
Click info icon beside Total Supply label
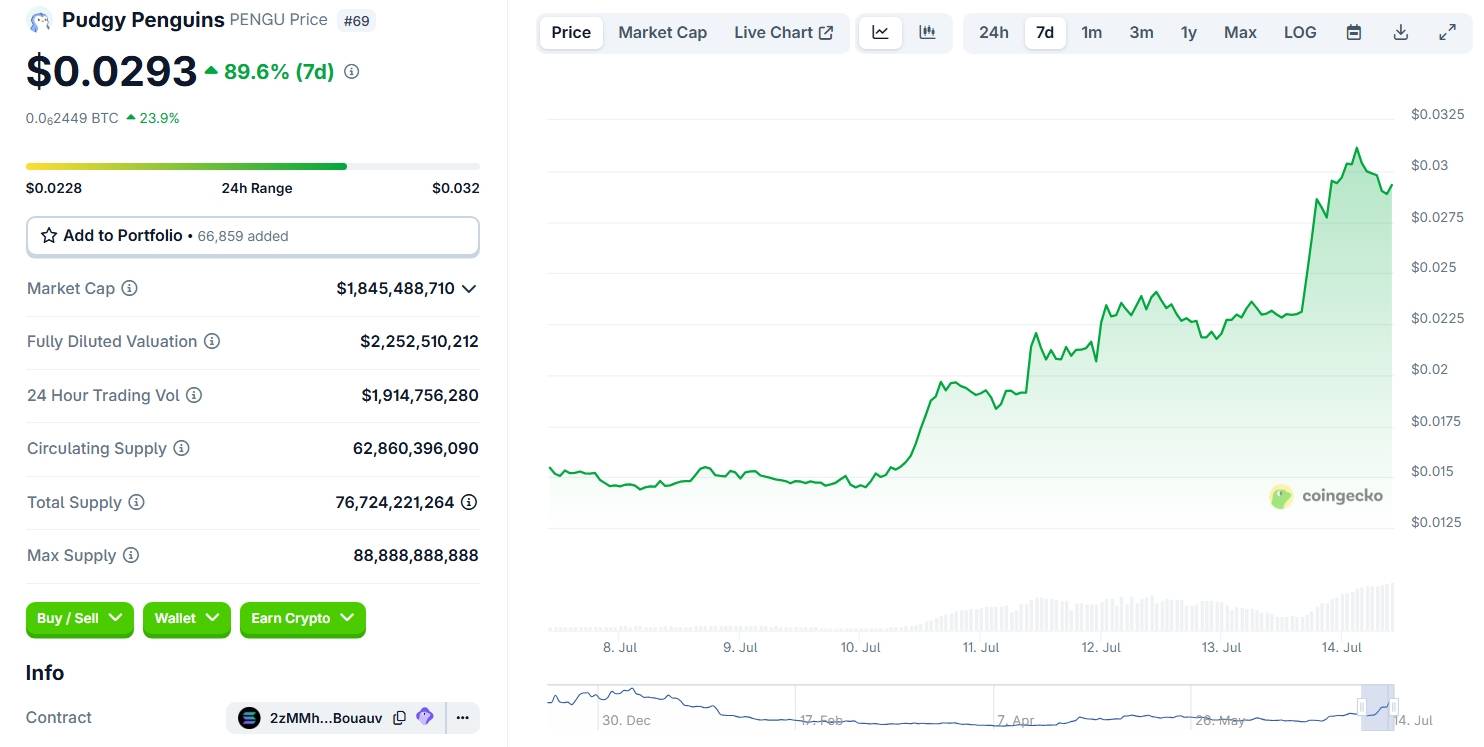point(136,502)
